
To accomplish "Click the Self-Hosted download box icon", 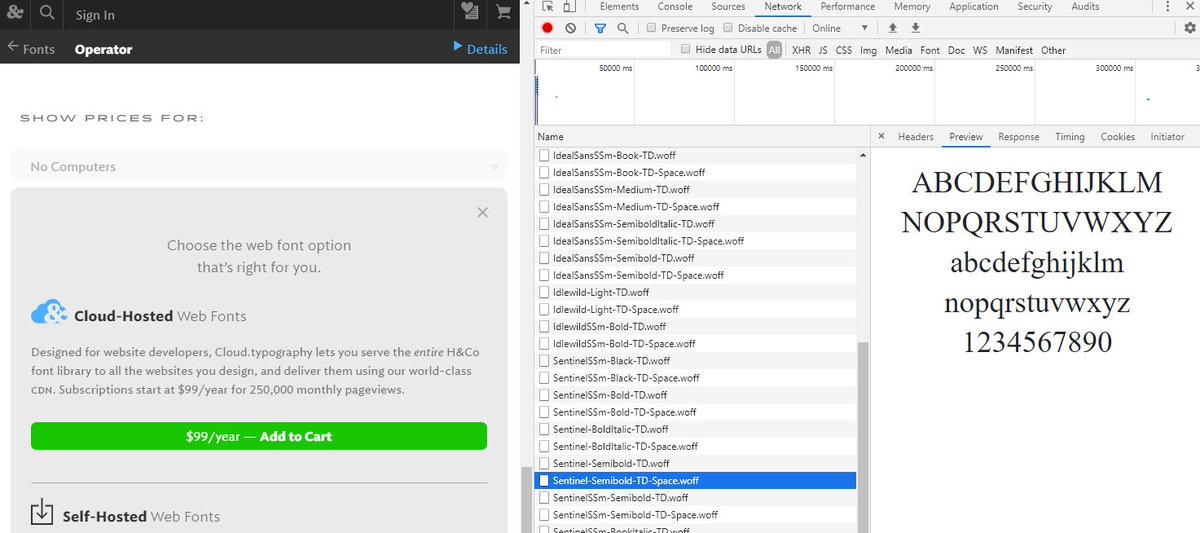I will tap(42, 512).
